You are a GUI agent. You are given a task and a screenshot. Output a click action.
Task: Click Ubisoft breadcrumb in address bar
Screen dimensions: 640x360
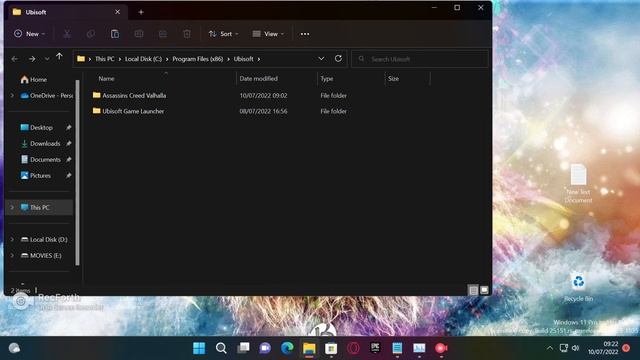(243, 59)
